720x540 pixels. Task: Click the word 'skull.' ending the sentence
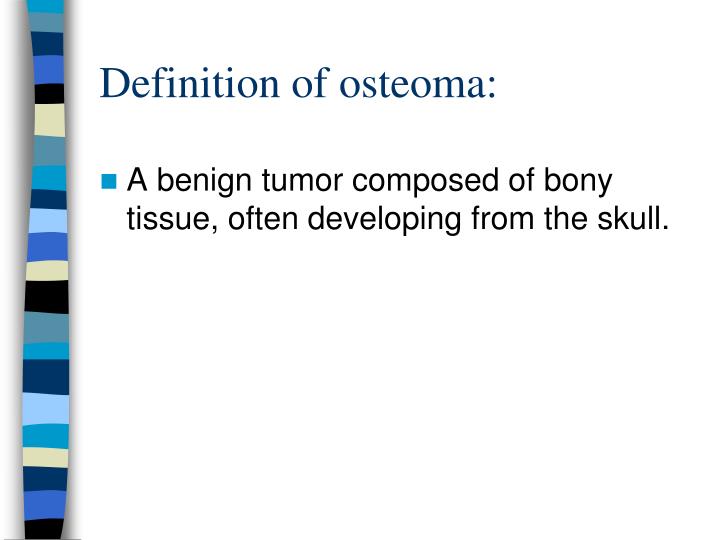pos(633,218)
